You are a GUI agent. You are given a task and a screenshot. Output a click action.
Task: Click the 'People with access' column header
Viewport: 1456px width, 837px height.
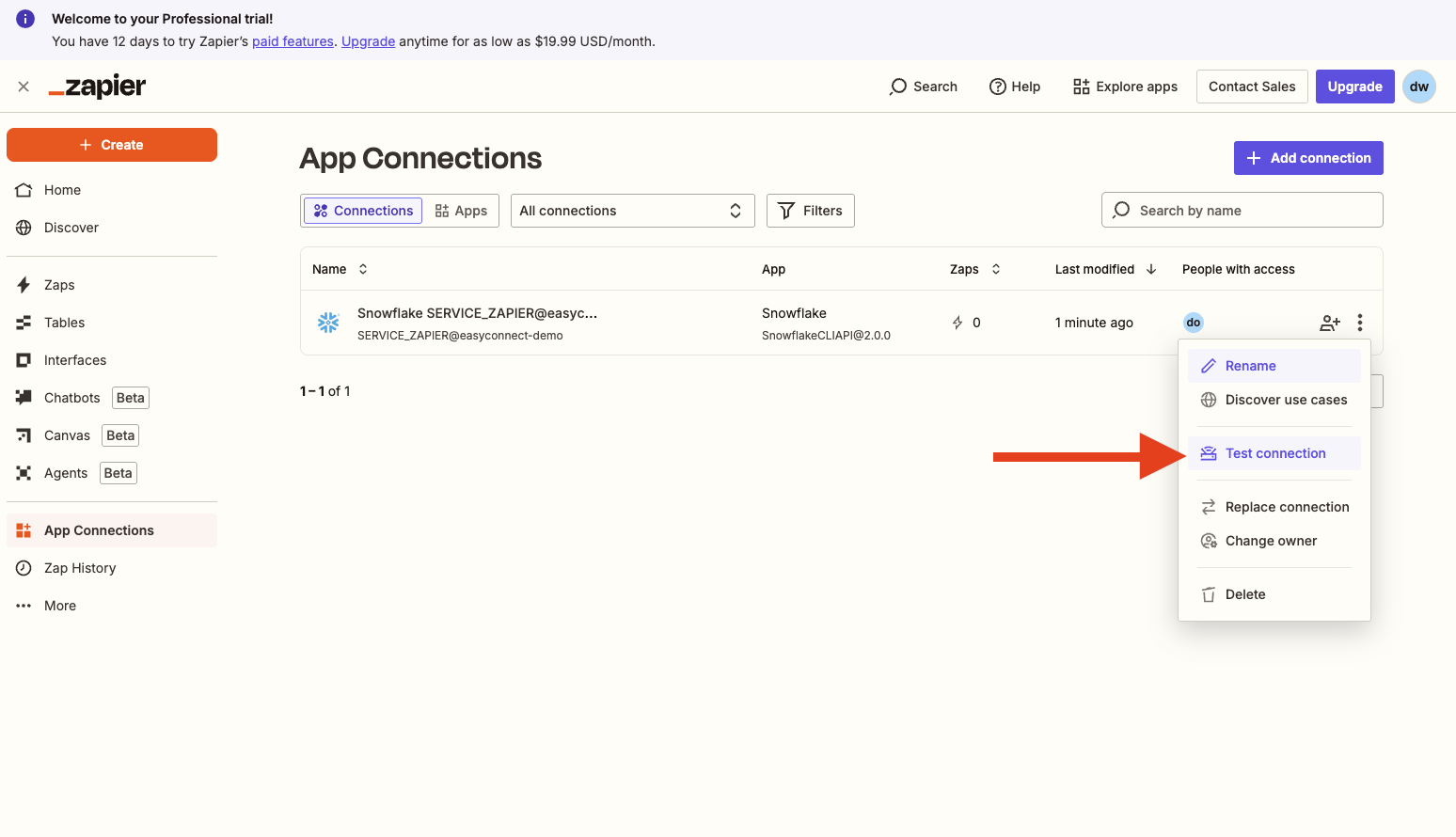(1238, 269)
